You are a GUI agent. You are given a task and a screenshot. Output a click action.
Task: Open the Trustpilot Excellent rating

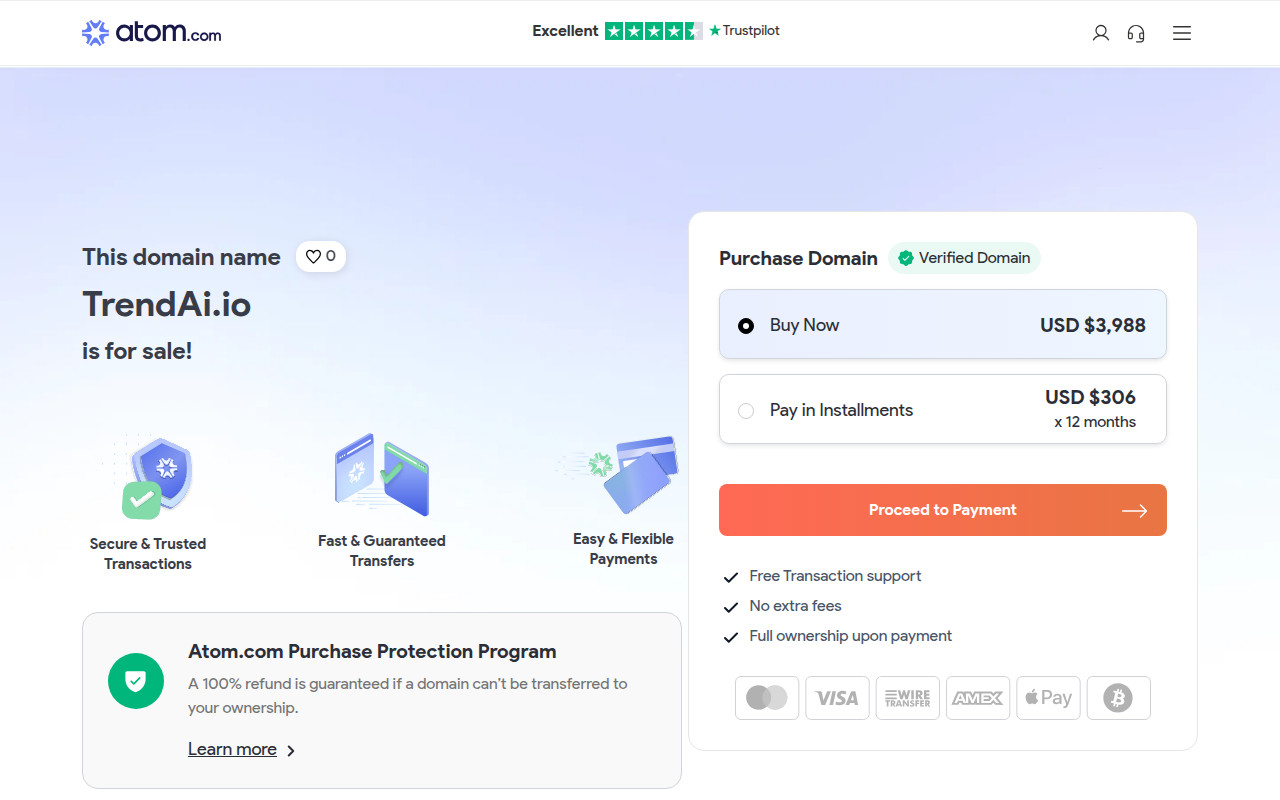point(655,31)
